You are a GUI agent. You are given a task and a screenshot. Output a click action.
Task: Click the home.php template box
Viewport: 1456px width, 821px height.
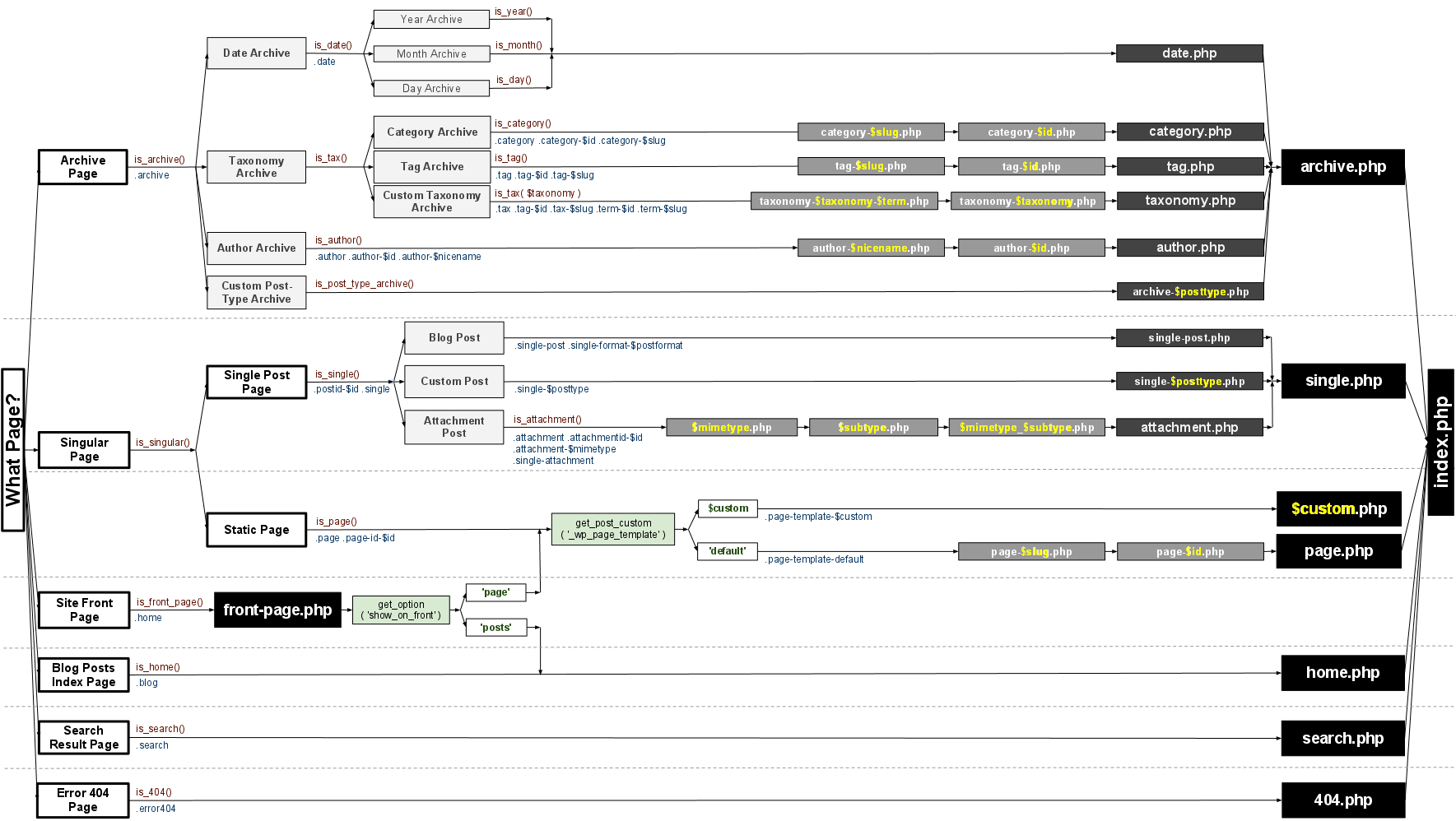click(x=1343, y=673)
